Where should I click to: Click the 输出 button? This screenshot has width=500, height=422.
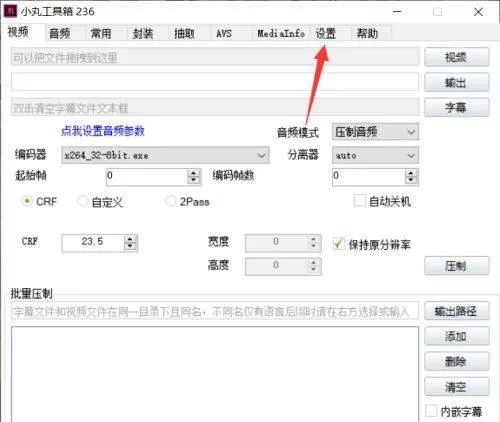coord(457,82)
